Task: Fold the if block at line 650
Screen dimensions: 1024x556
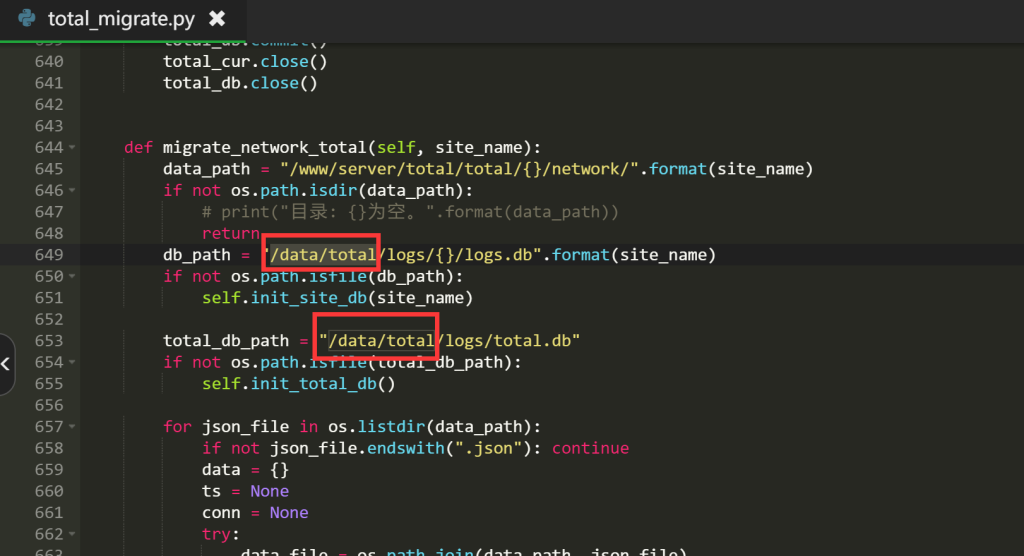Action: click(73, 277)
